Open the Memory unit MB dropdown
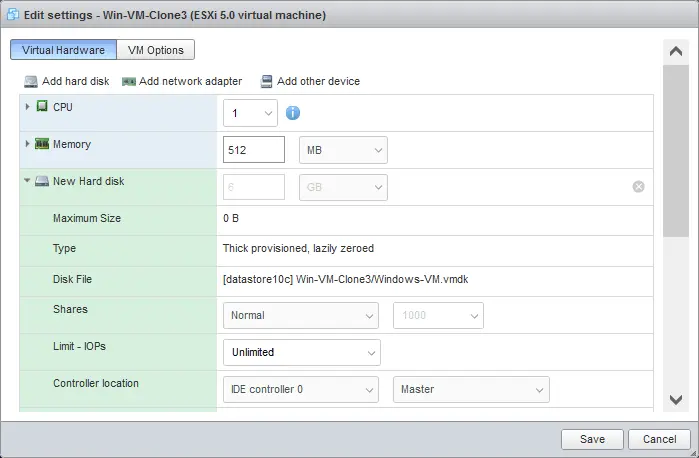The width and height of the screenshot is (699, 458). [343, 150]
